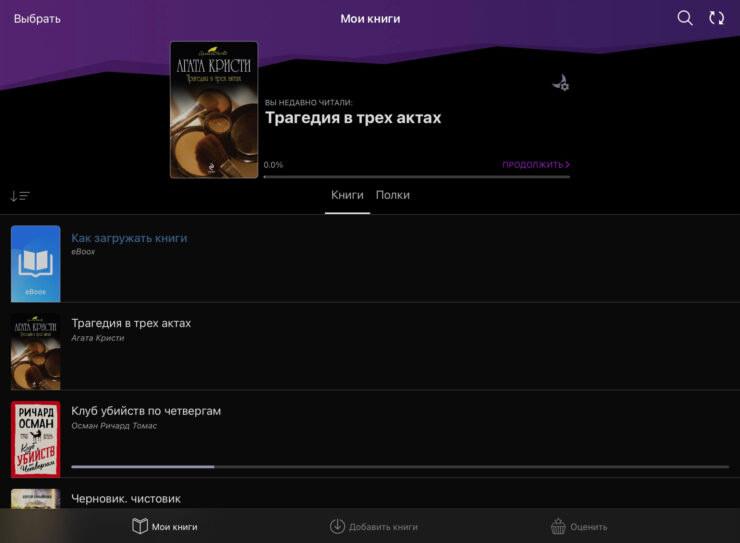Select Черновик. чистовик title
Viewport: 740px width, 543px height.
click(126, 499)
